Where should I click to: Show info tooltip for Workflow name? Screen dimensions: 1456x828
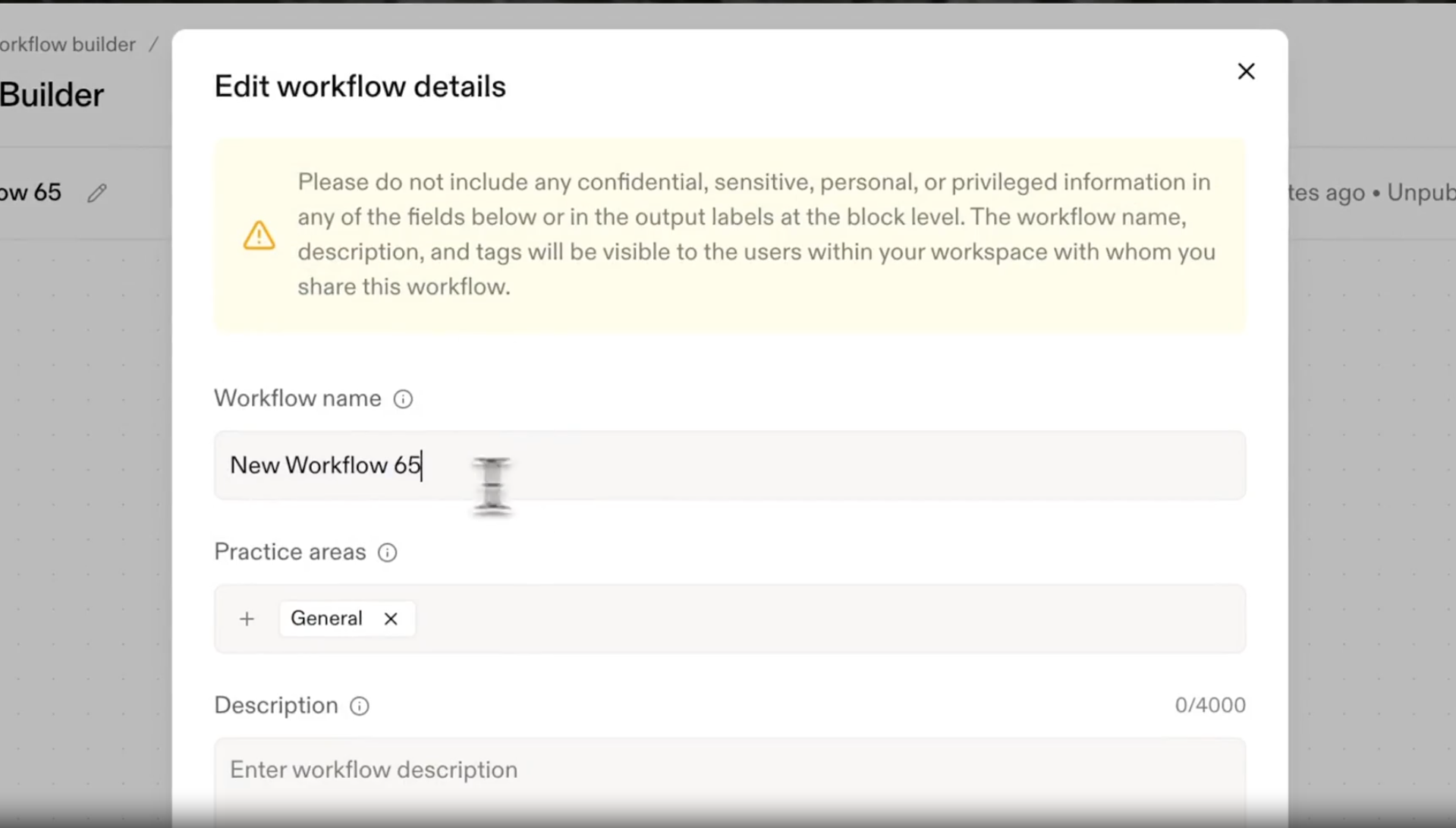(403, 399)
